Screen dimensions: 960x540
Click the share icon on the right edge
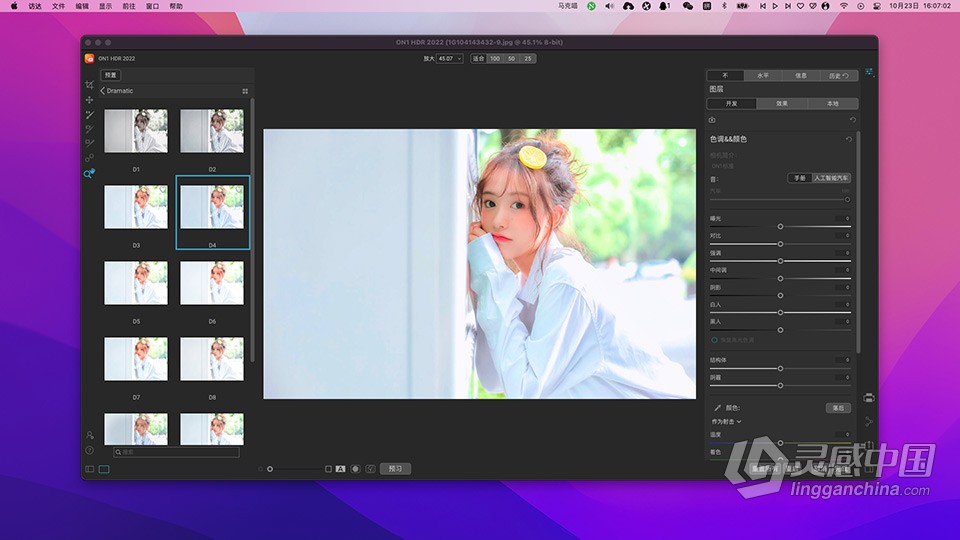click(869, 421)
